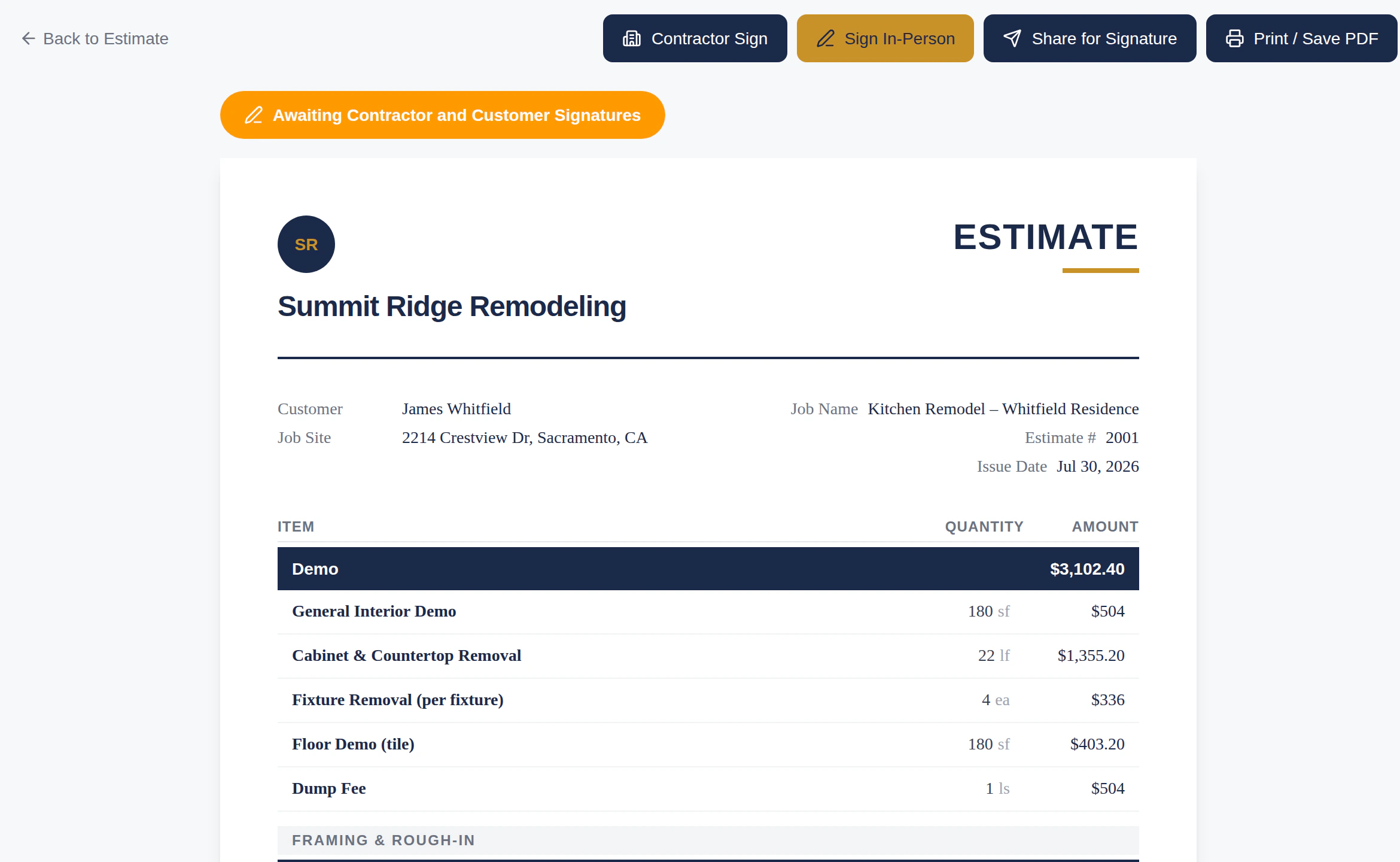The width and height of the screenshot is (1400, 862).
Task: Click the $403.20 amount
Action: (x=1098, y=744)
